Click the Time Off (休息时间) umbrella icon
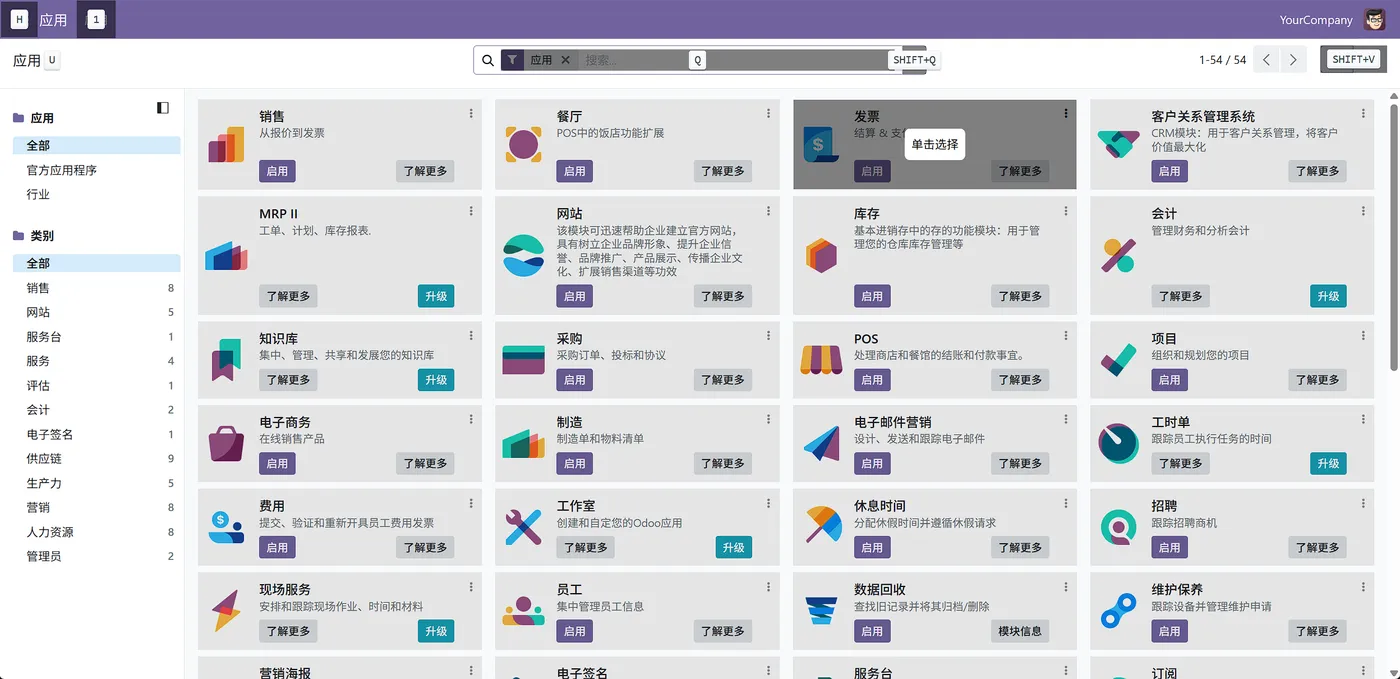This screenshot has height=679, width=1400. (821, 527)
